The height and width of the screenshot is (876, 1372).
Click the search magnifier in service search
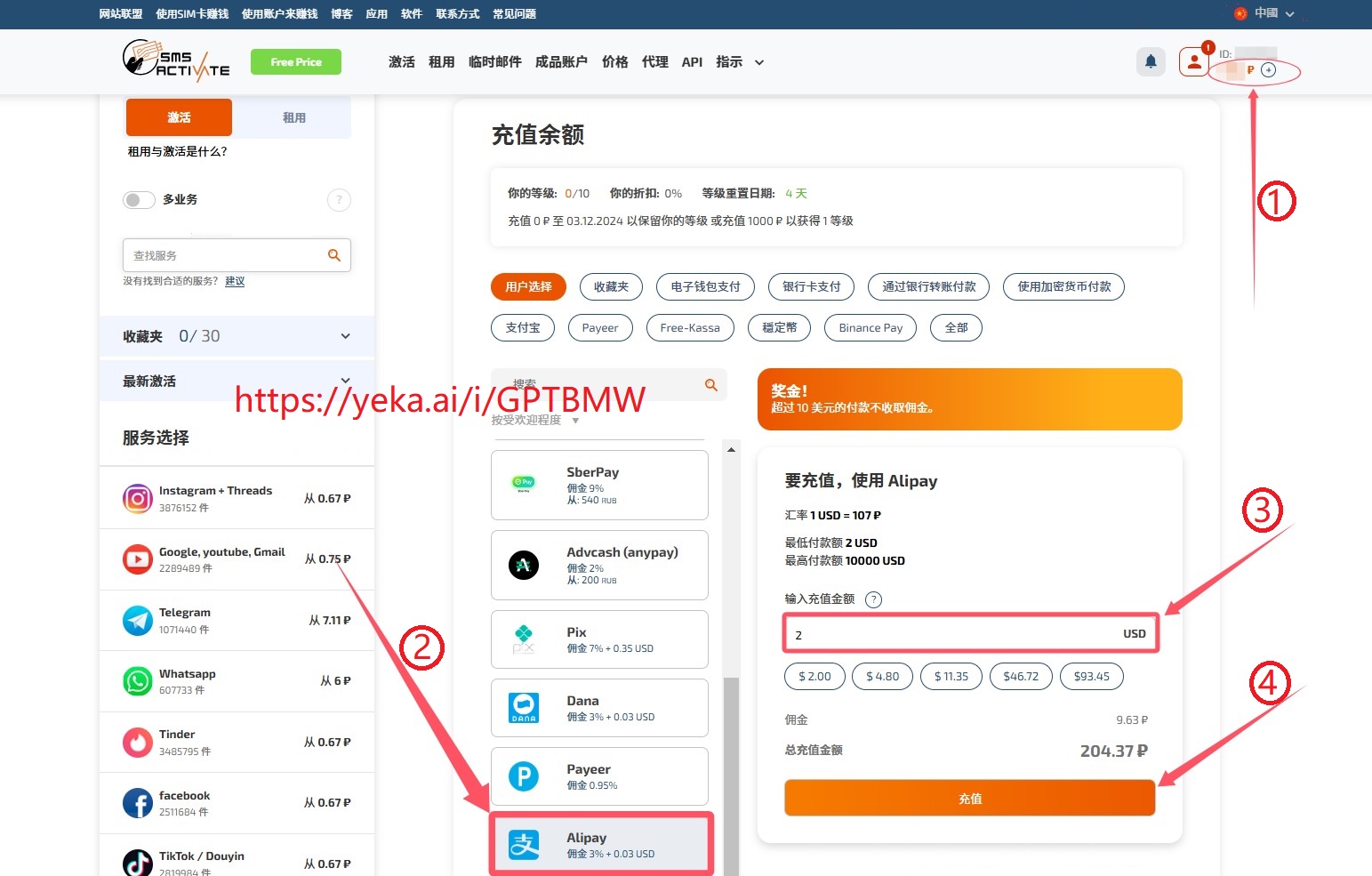pos(334,255)
